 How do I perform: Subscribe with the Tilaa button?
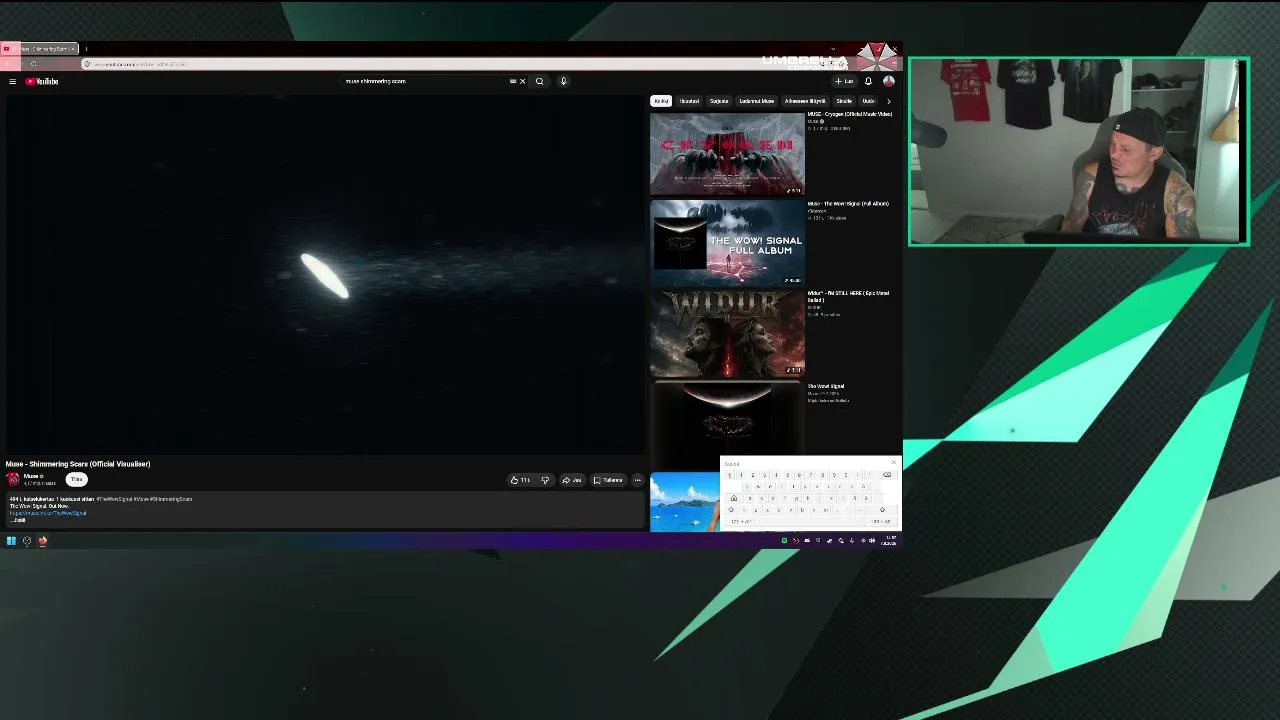tap(76, 480)
